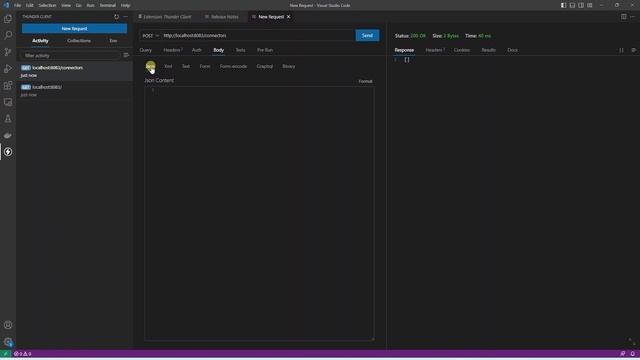Choose Xml body type

[x=168, y=66]
